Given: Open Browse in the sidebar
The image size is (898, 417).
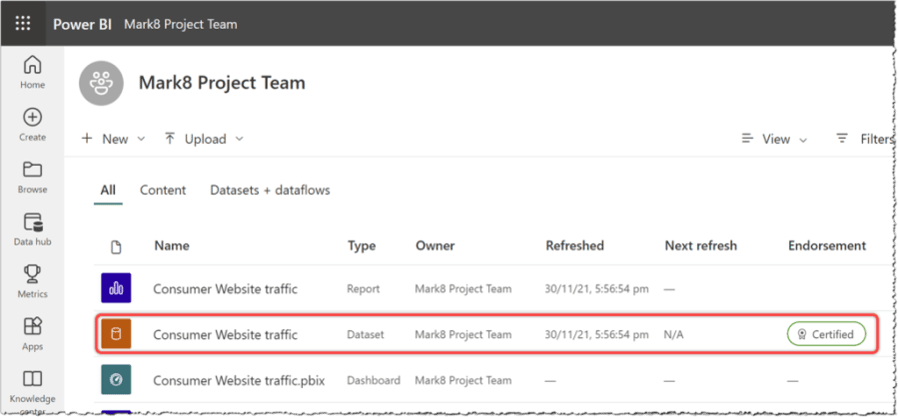Looking at the screenshot, I should coord(33,178).
